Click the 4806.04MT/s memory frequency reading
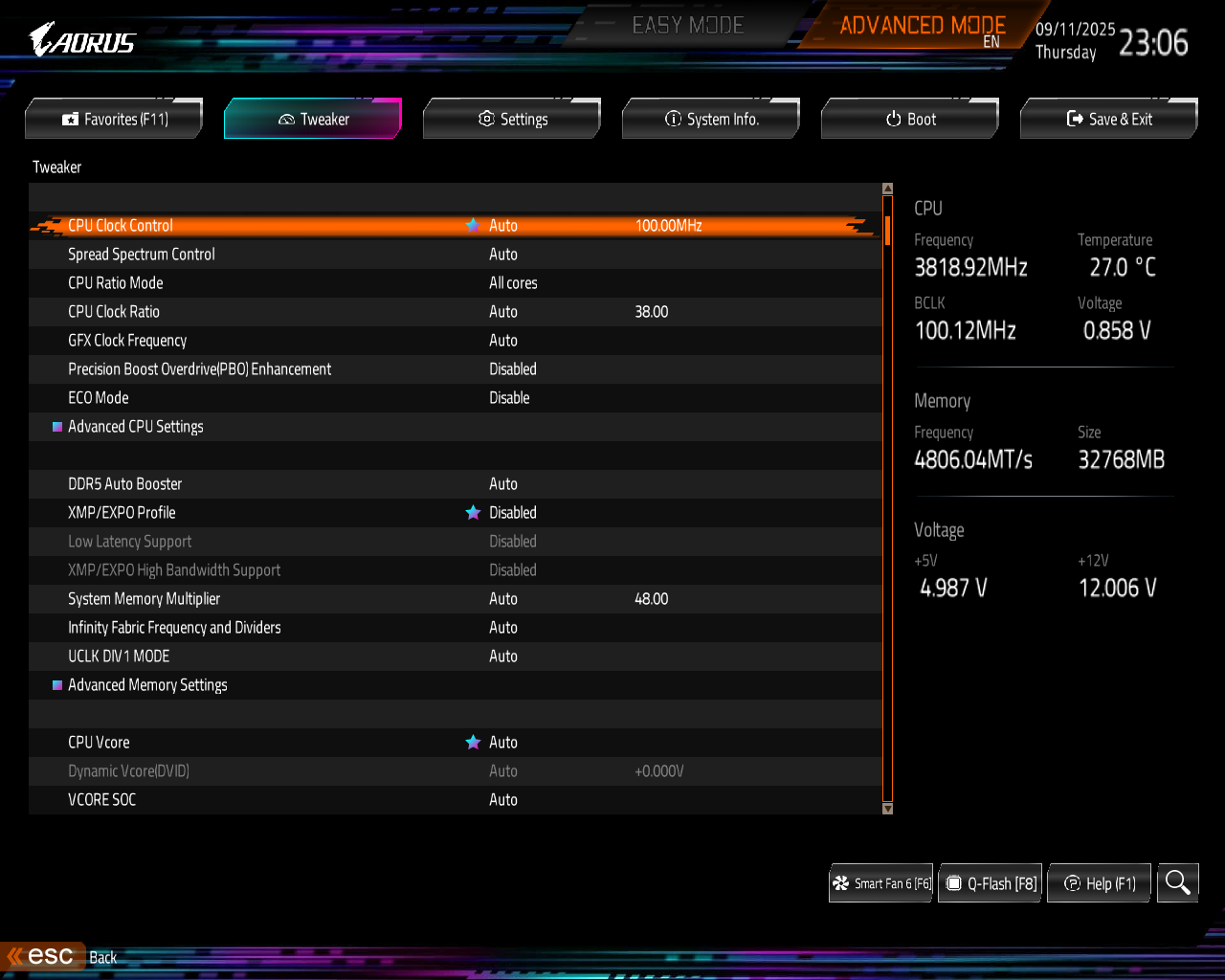Image resolution: width=1225 pixels, height=980 pixels. pyautogui.click(x=973, y=459)
